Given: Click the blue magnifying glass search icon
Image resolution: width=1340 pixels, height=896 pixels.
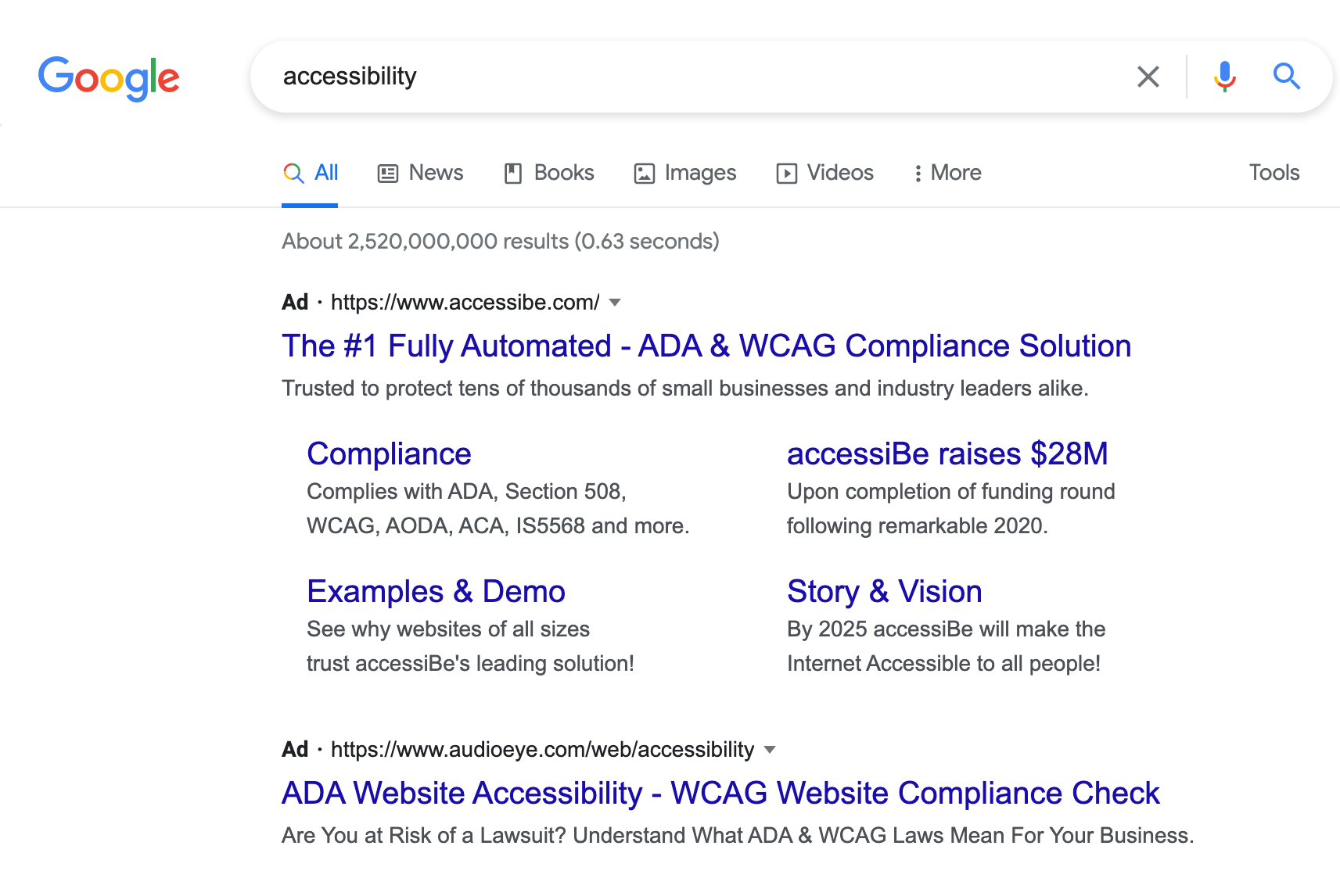Looking at the screenshot, I should click(1286, 77).
